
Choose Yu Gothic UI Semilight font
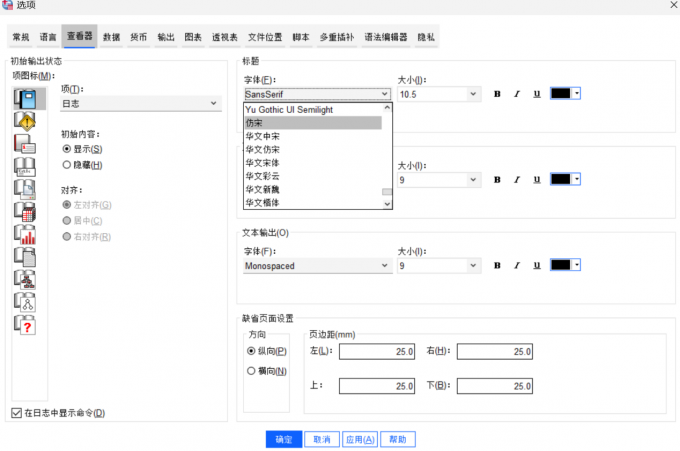313,110
